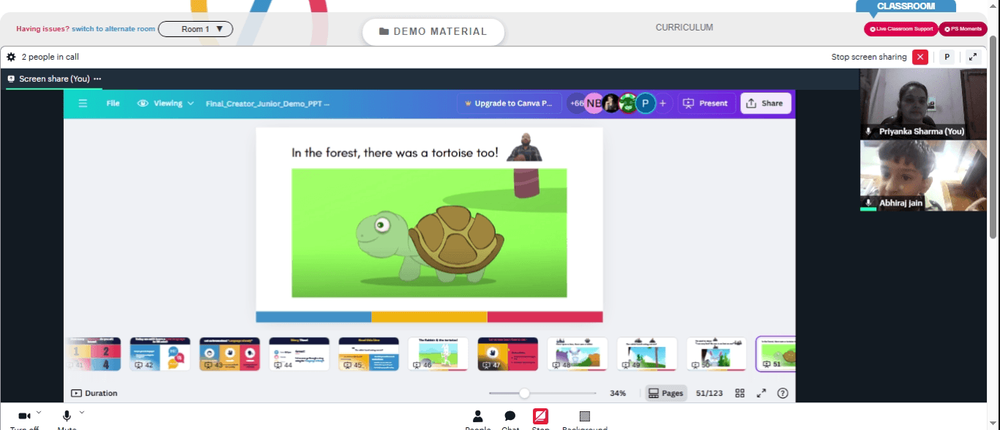Start the Present mode
1000x430 pixels.
pyautogui.click(x=705, y=103)
